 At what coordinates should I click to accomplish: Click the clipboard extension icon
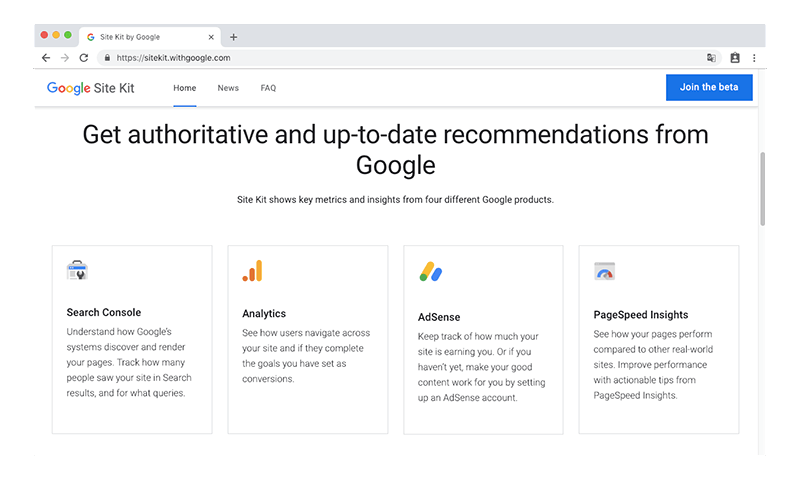pos(735,58)
